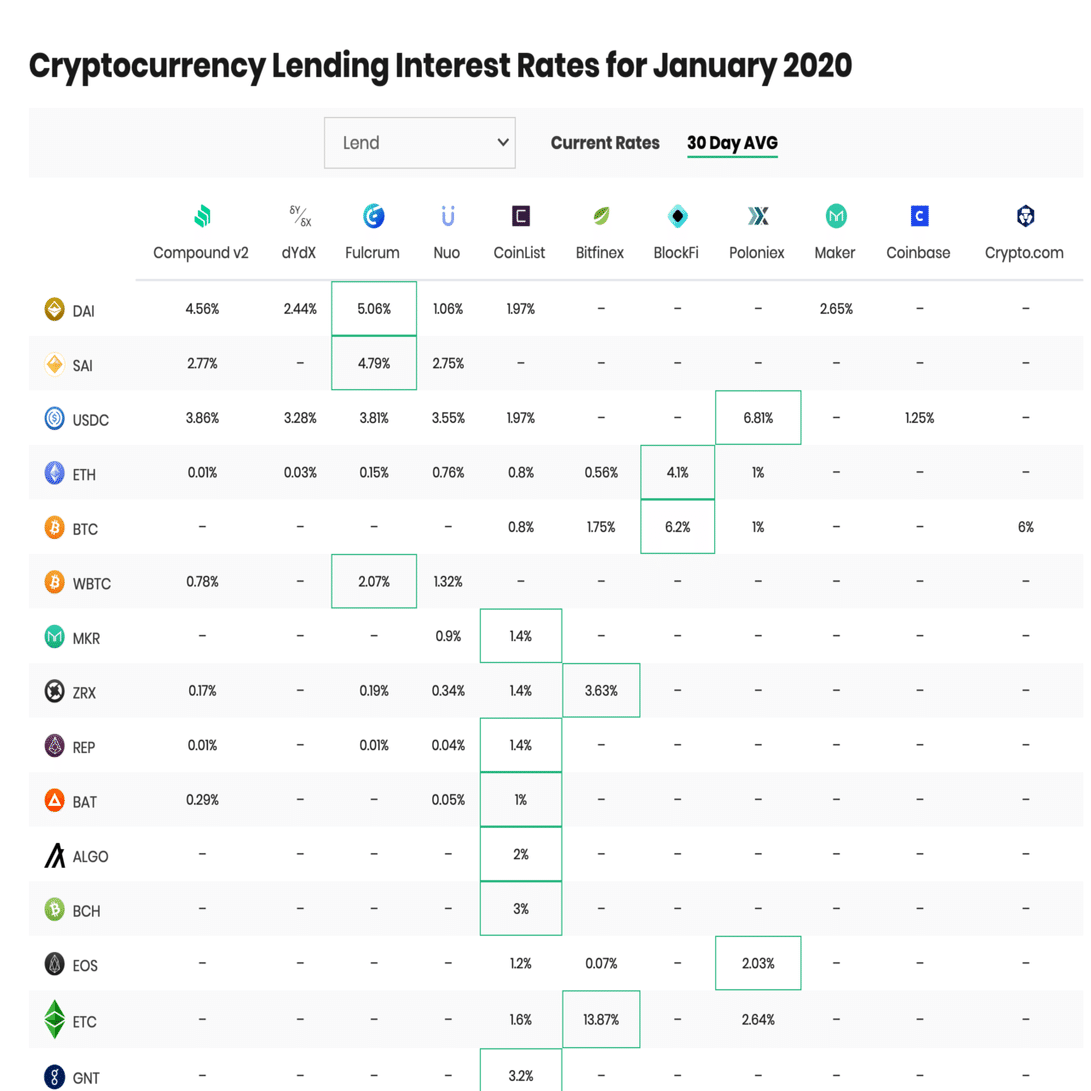Select the Crypto.com logo icon
This screenshot has height=1091, width=1091.
tap(1024, 215)
